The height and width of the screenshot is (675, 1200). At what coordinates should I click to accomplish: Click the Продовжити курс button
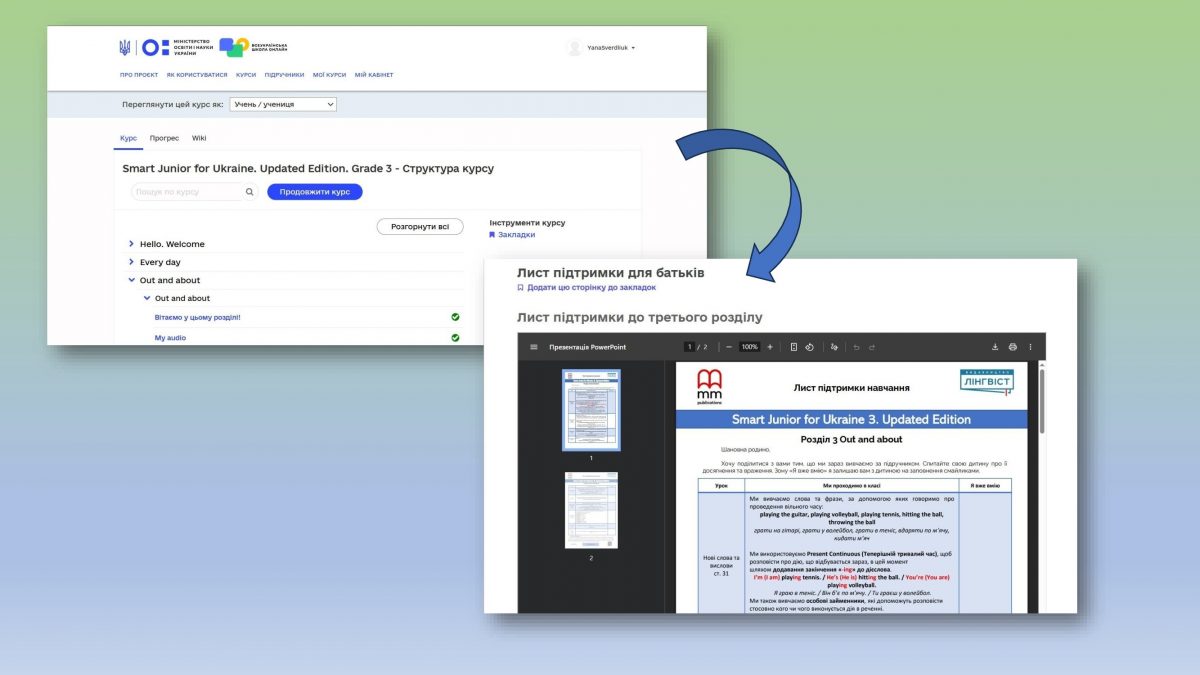tap(315, 192)
